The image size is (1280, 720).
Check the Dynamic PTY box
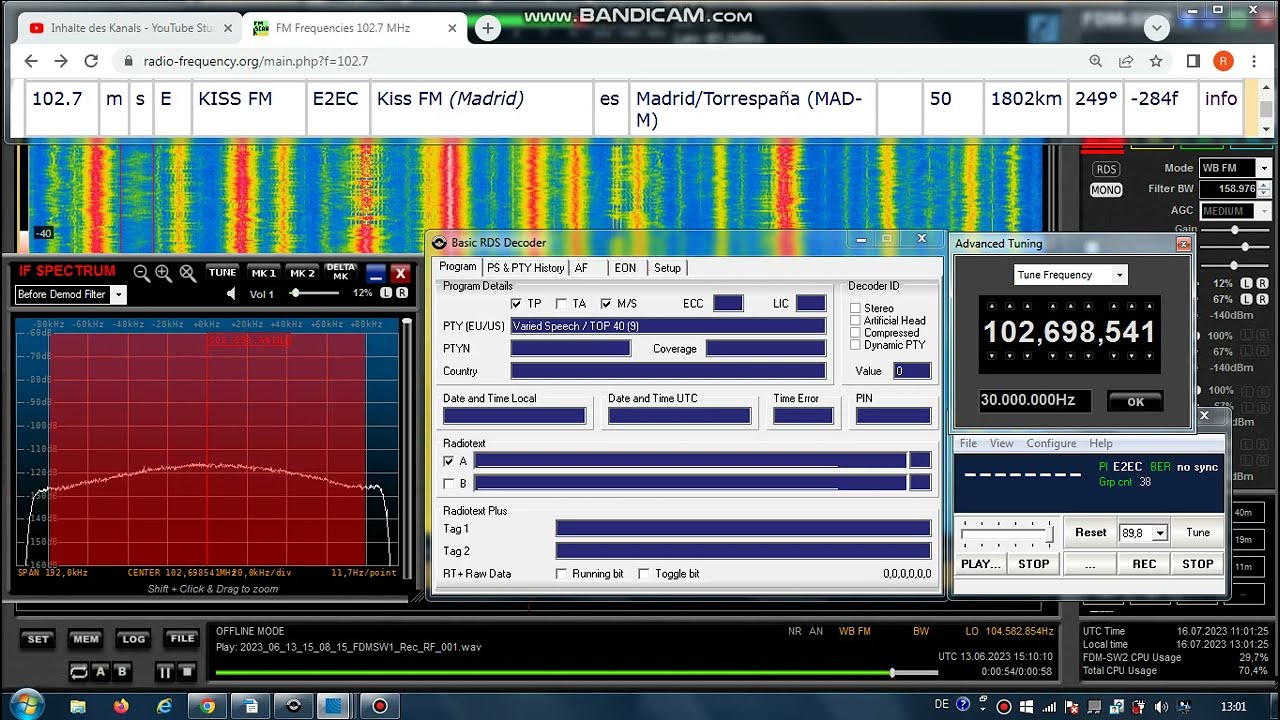(x=855, y=345)
